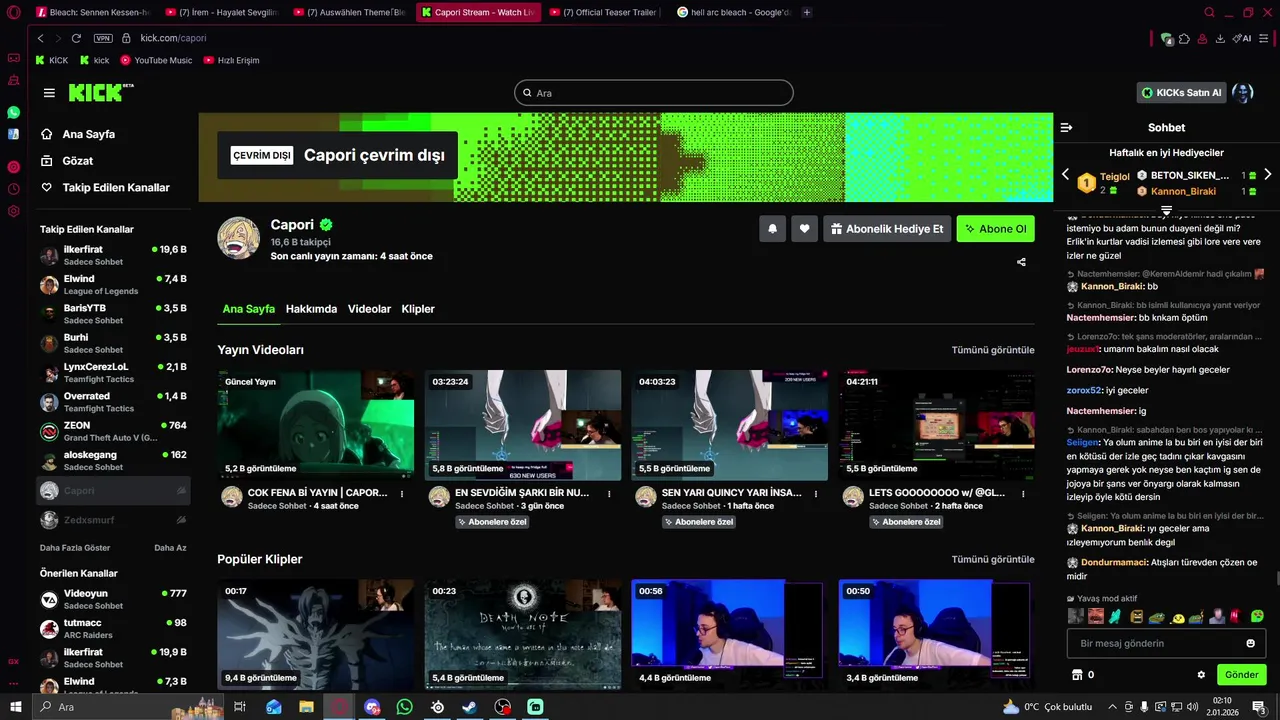Go back in the browser
The image size is (1280, 720).
coord(40,38)
